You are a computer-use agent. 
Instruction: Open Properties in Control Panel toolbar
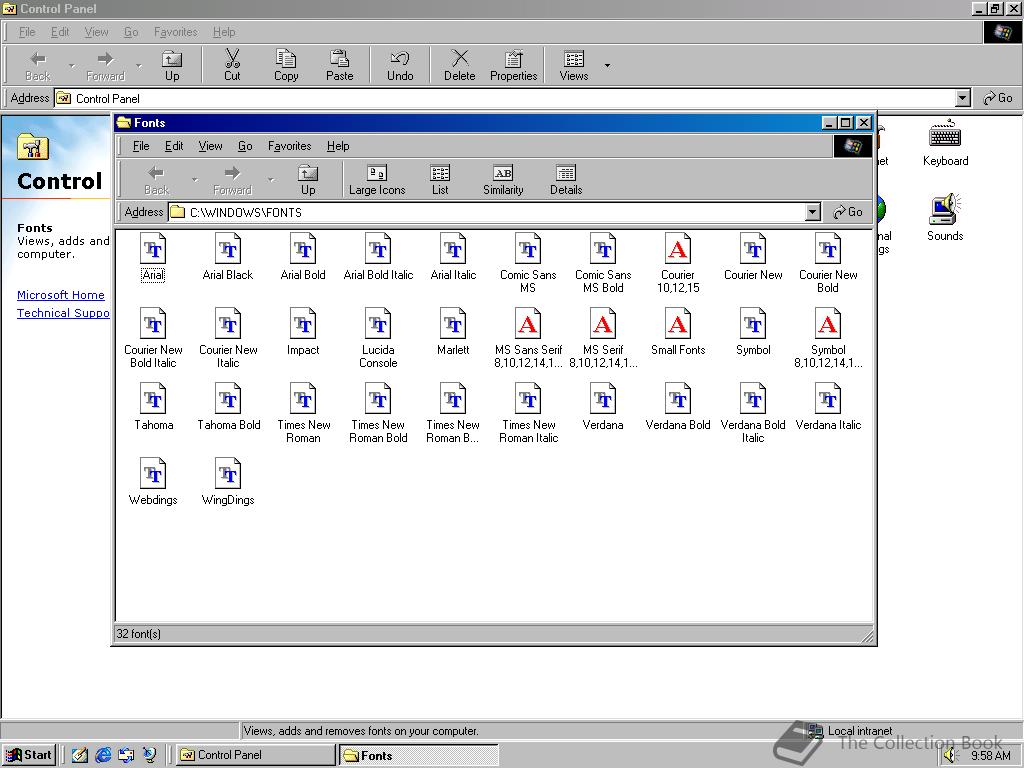click(x=513, y=65)
